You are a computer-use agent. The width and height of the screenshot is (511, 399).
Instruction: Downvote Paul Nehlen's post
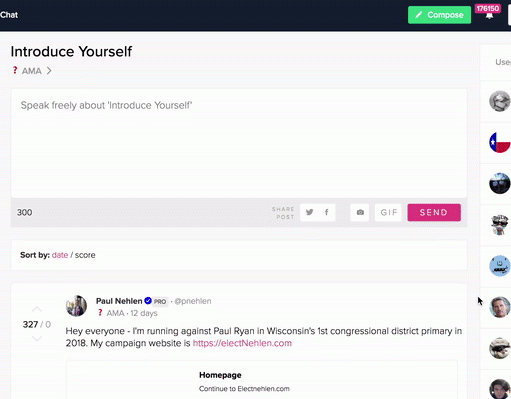pyautogui.click(x=37, y=339)
